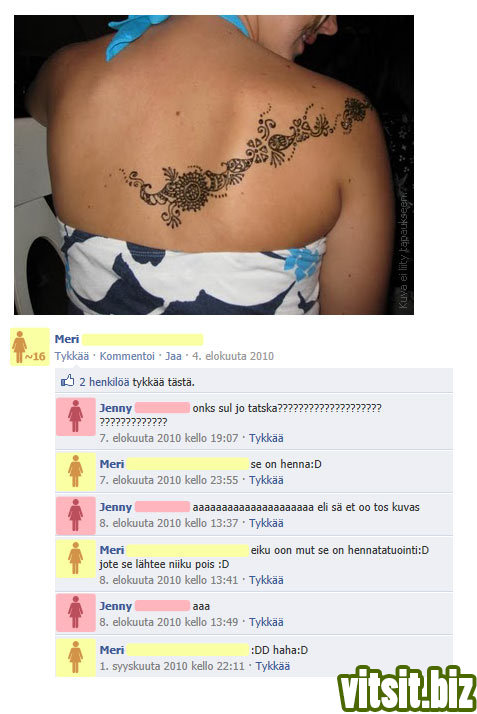
Task: Open Jenny's avatar on tatska comment
Action: click(x=76, y=417)
